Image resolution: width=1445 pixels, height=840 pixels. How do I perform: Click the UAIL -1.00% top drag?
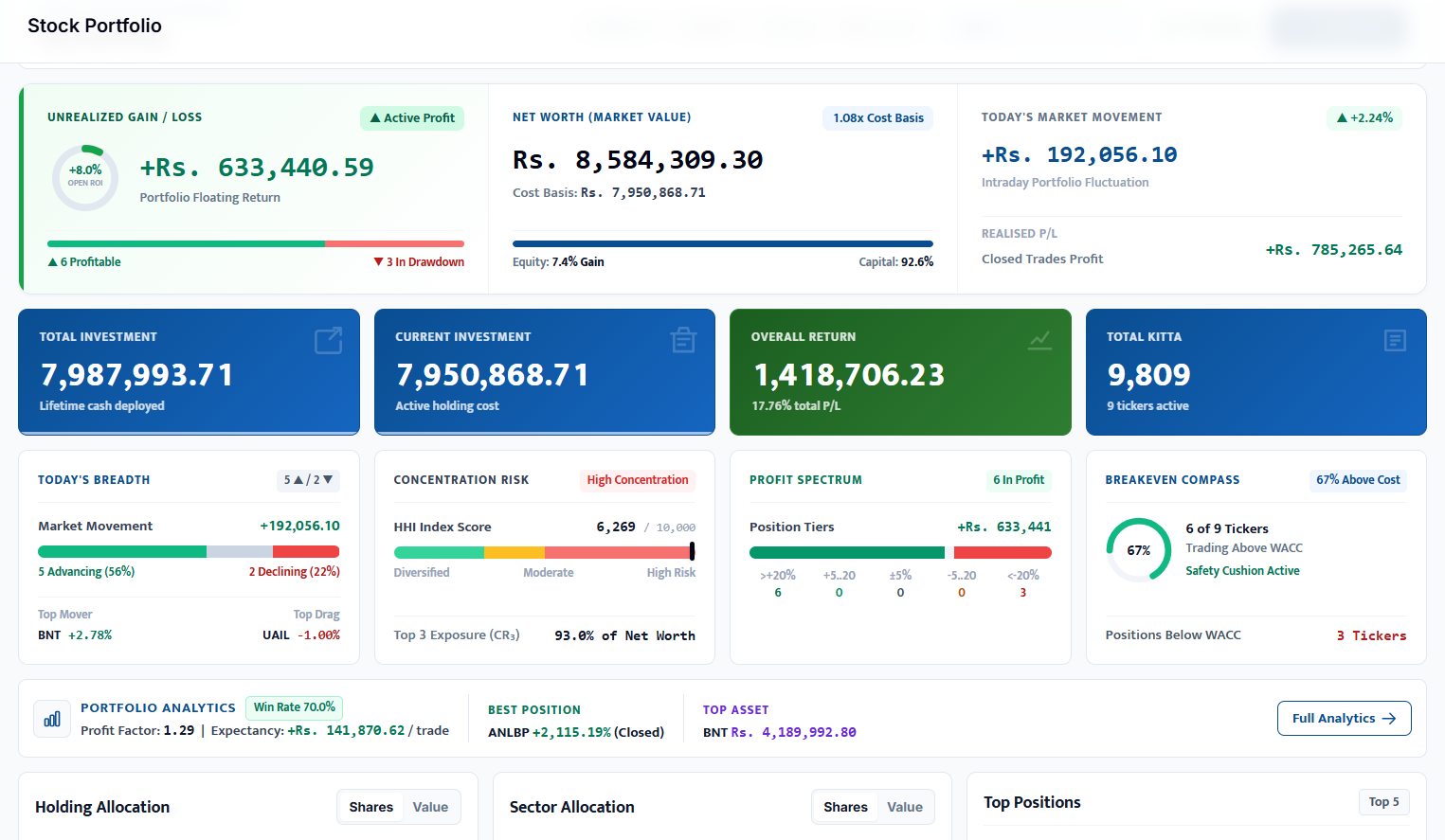tap(301, 635)
